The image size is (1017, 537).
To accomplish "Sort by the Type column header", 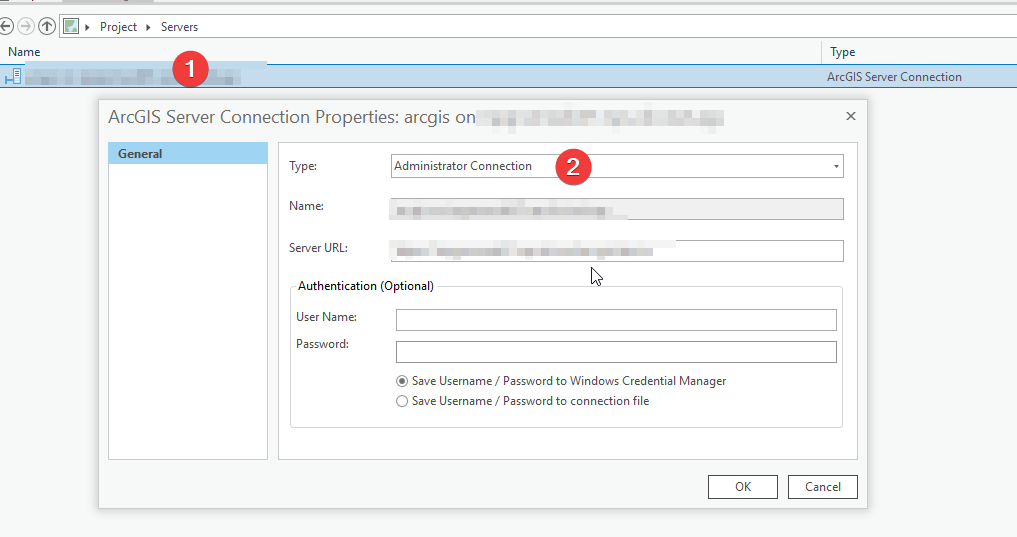I will (x=843, y=52).
